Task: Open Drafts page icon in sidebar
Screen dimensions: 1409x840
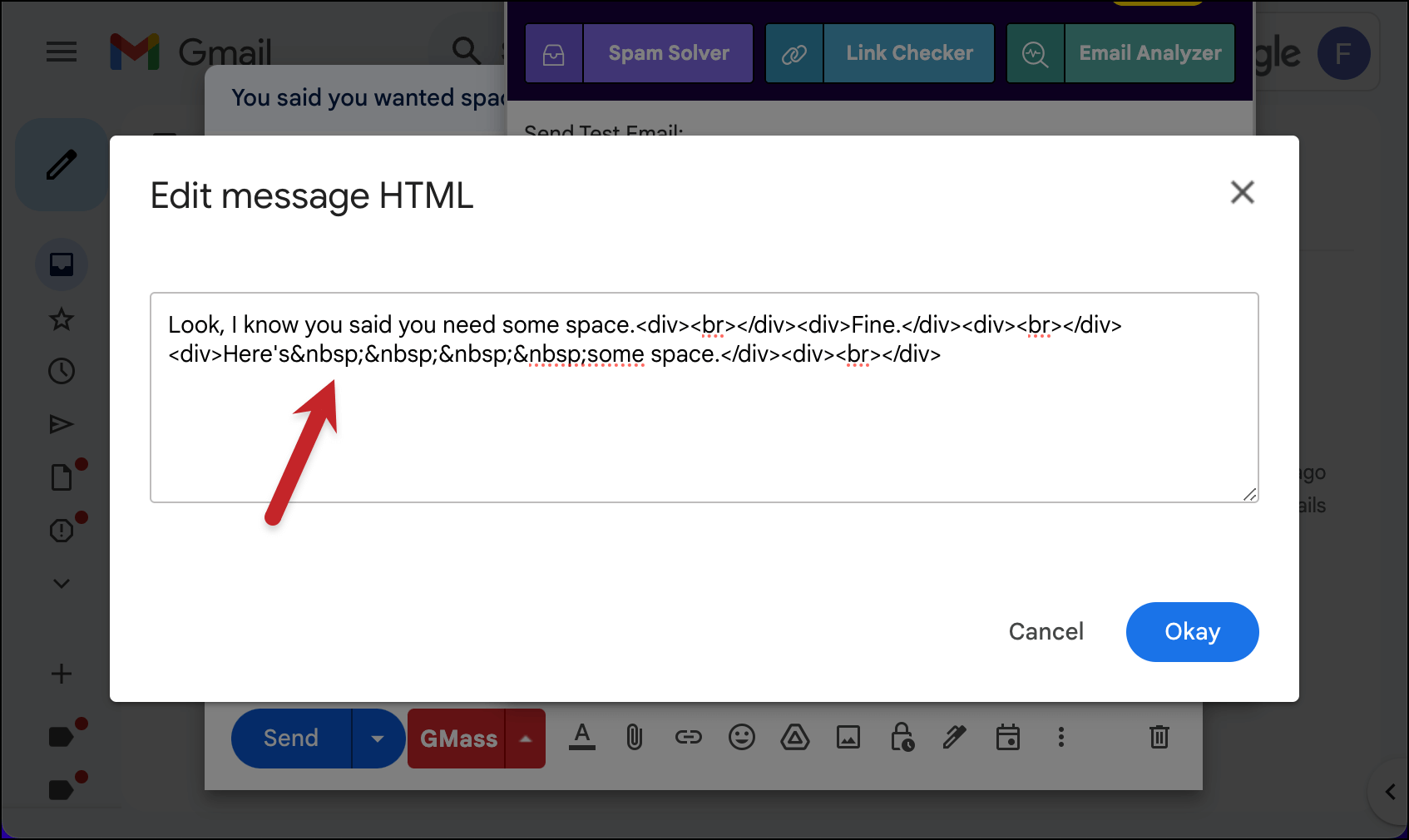Action: point(62,477)
